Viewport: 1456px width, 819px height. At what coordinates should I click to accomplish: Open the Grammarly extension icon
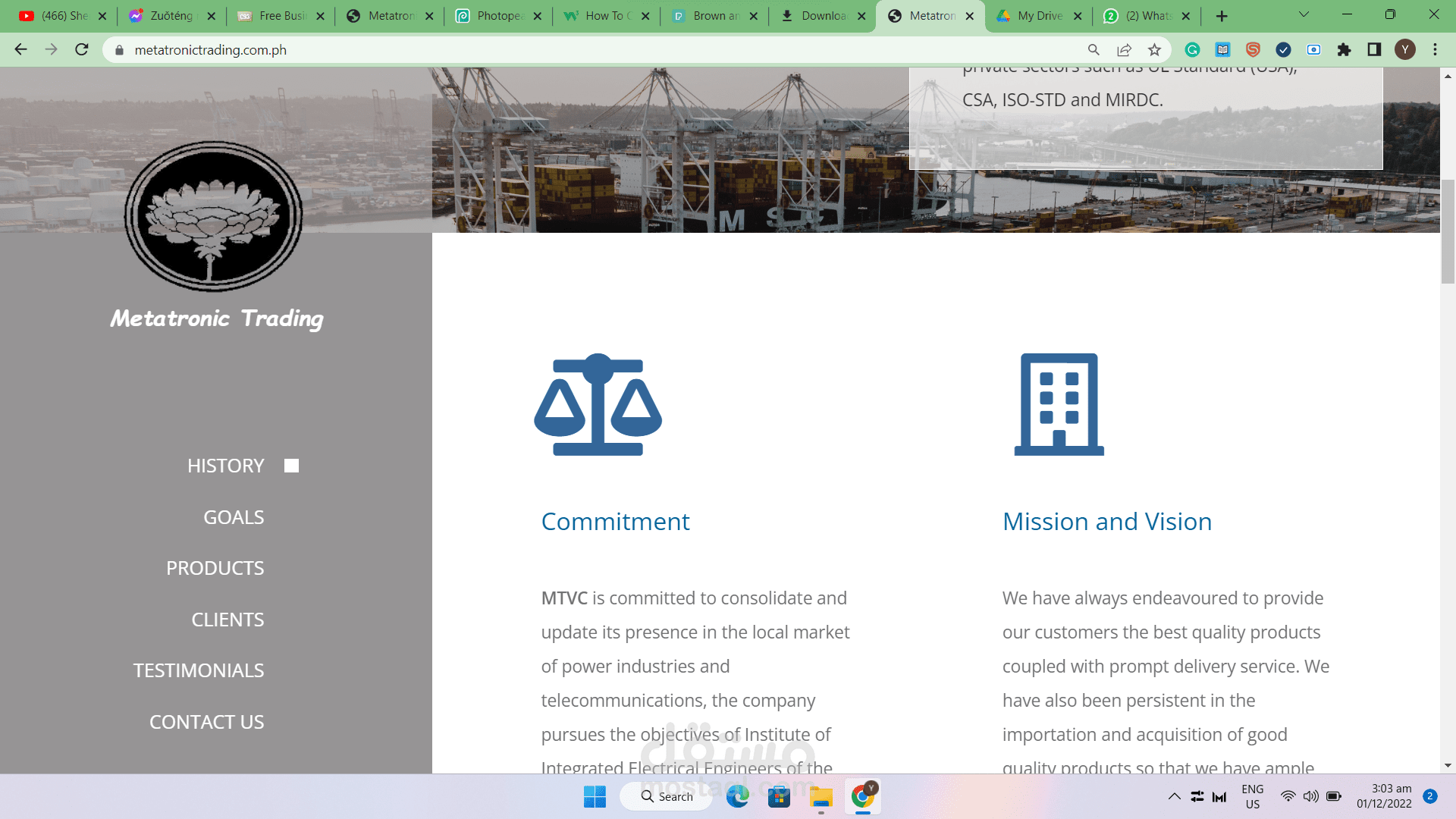1192,50
